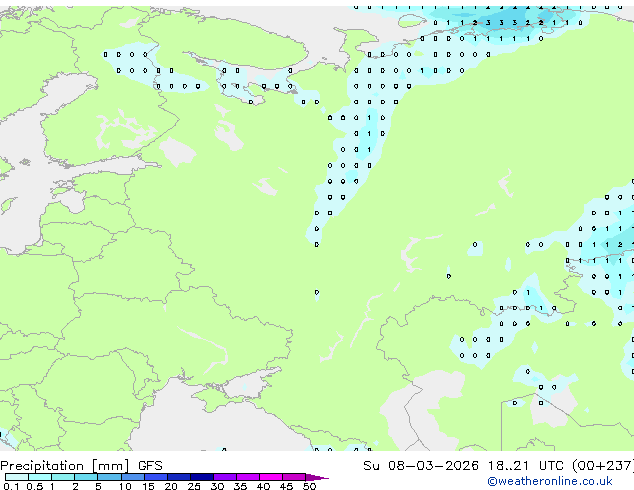Click the '10' legend scale label
This screenshot has width=634, height=490.
coord(125,486)
